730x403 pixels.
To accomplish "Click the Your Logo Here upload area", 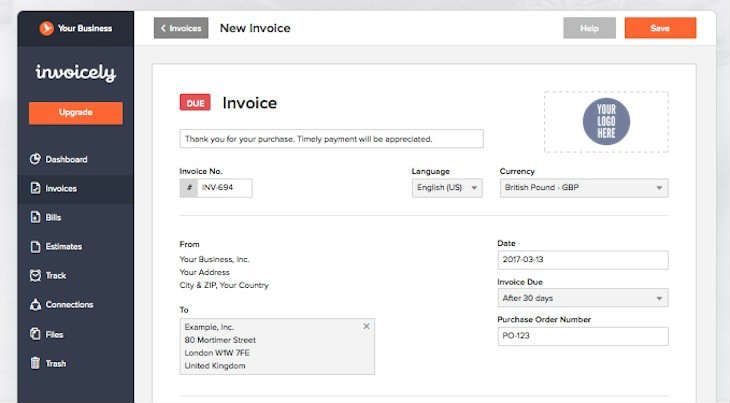I will tap(606, 122).
